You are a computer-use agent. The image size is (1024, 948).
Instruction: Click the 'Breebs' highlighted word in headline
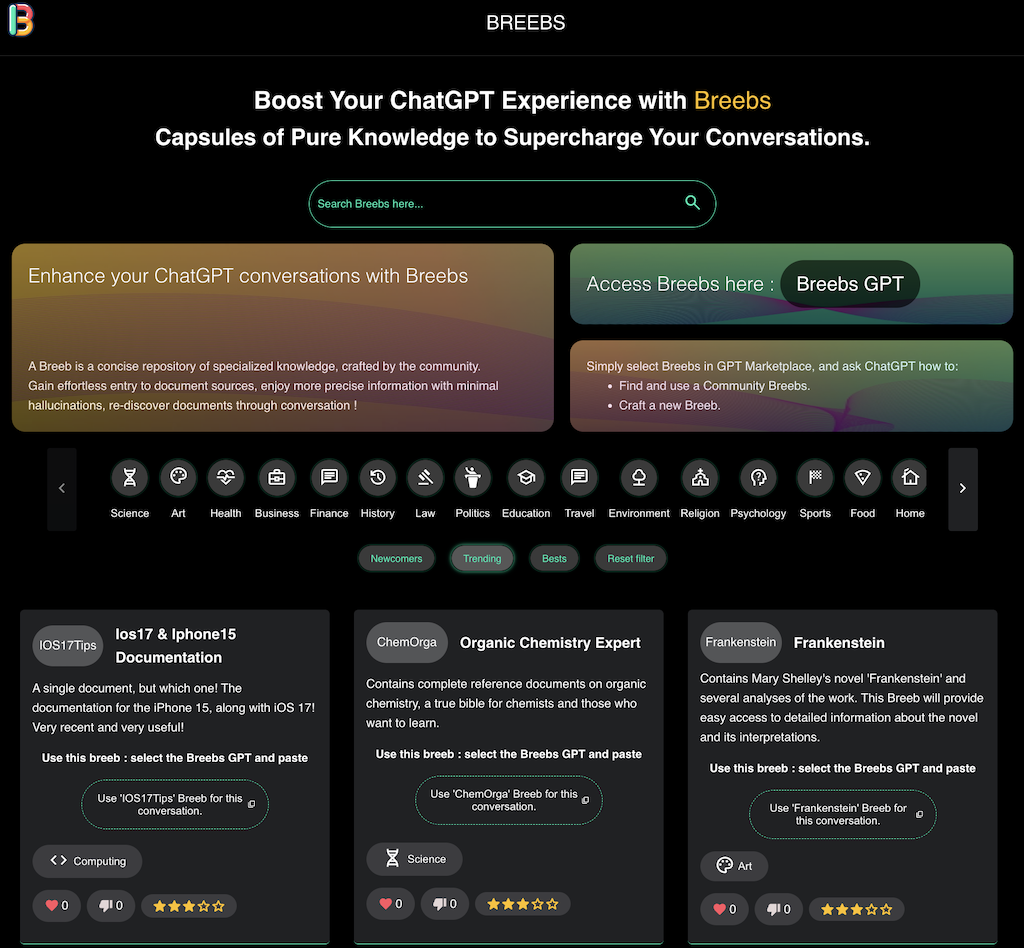[x=732, y=101]
